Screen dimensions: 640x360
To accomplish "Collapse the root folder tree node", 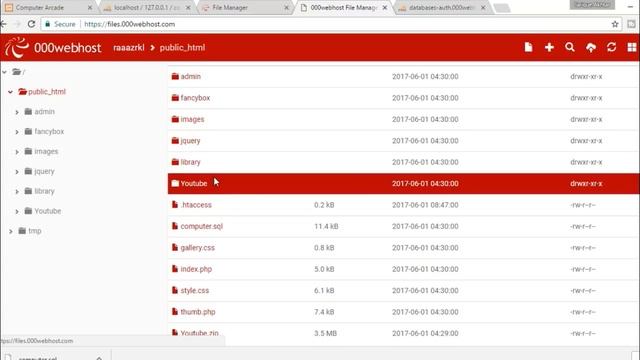I will point(4,72).
